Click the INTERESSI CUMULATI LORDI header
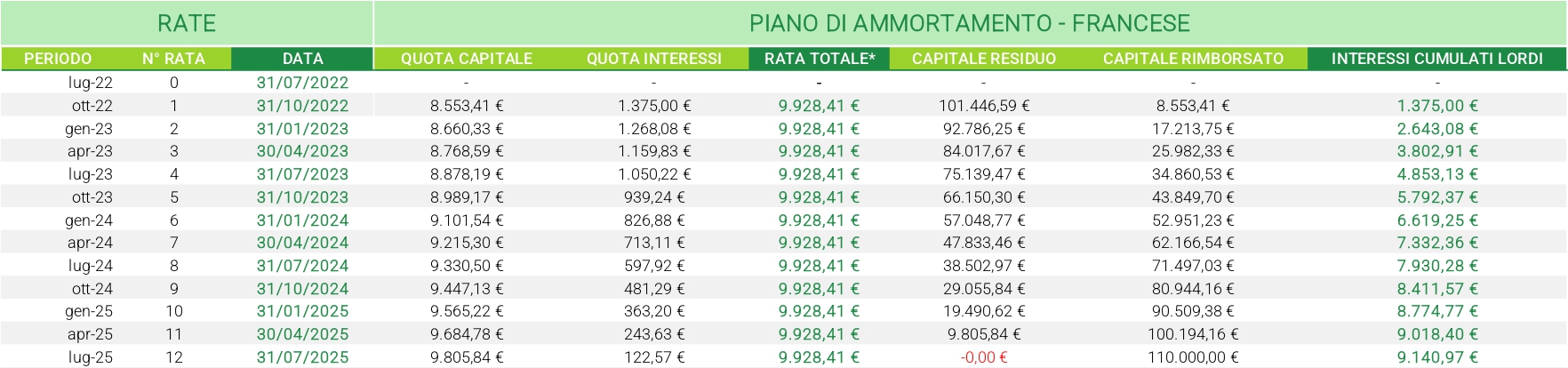Image resolution: width=1568 pixels, height=368 pixels. (x=1436, y=59)
